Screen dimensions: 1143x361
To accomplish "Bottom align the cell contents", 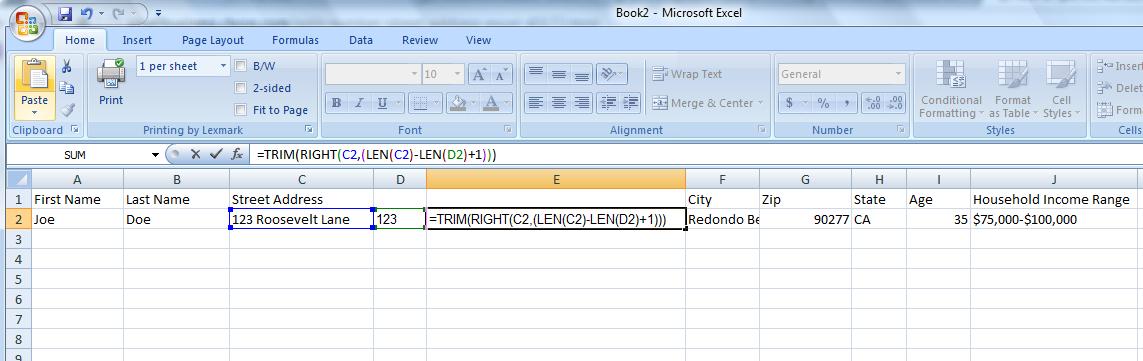I will (582, 74).
